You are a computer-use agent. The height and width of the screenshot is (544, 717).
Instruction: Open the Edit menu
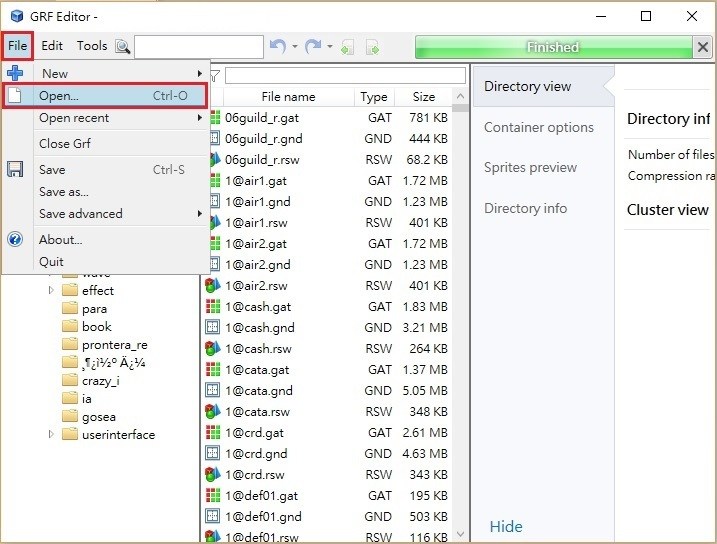coord(52,46)
